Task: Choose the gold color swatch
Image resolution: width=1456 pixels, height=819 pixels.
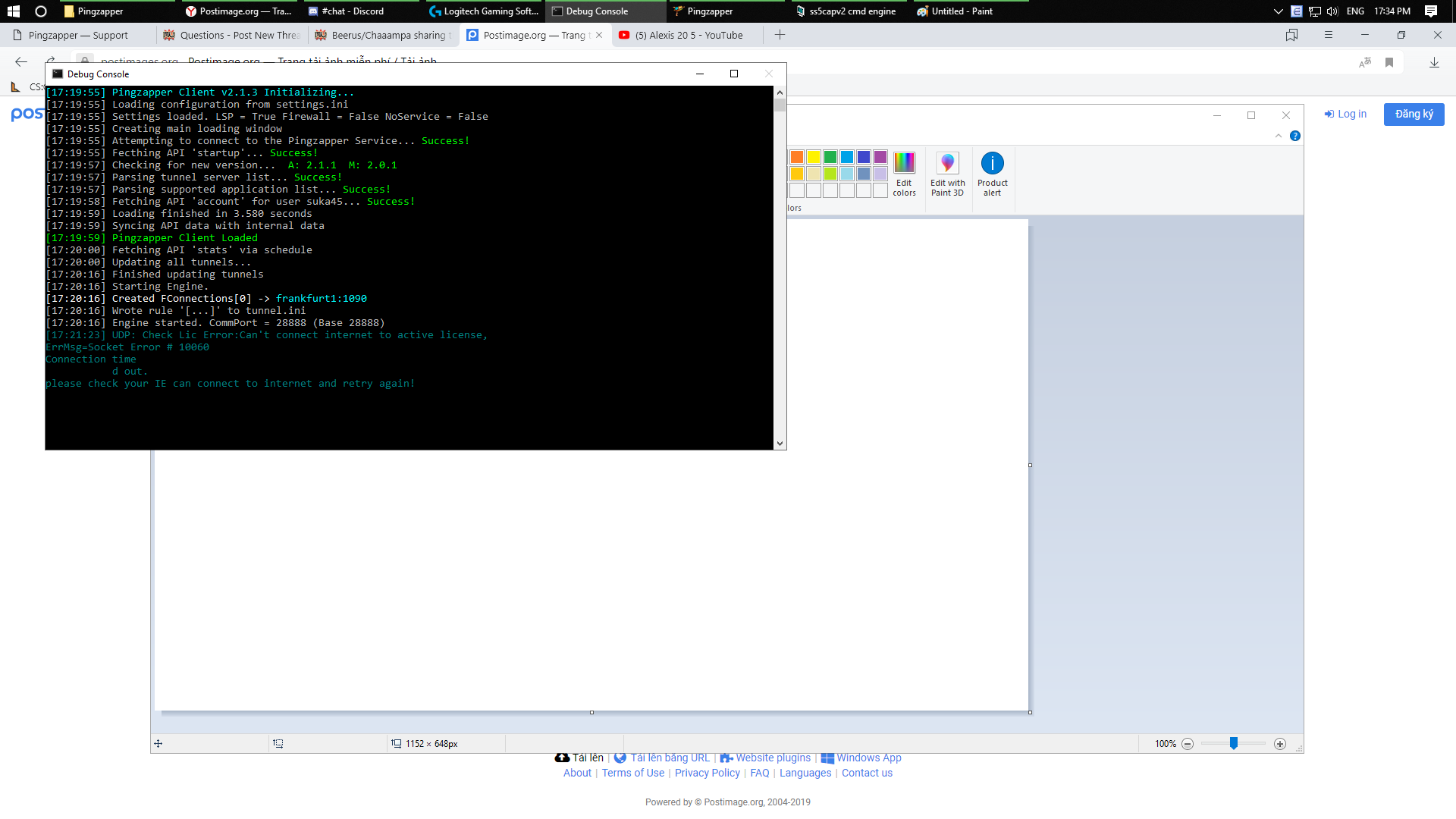Action: coord(797,174)
